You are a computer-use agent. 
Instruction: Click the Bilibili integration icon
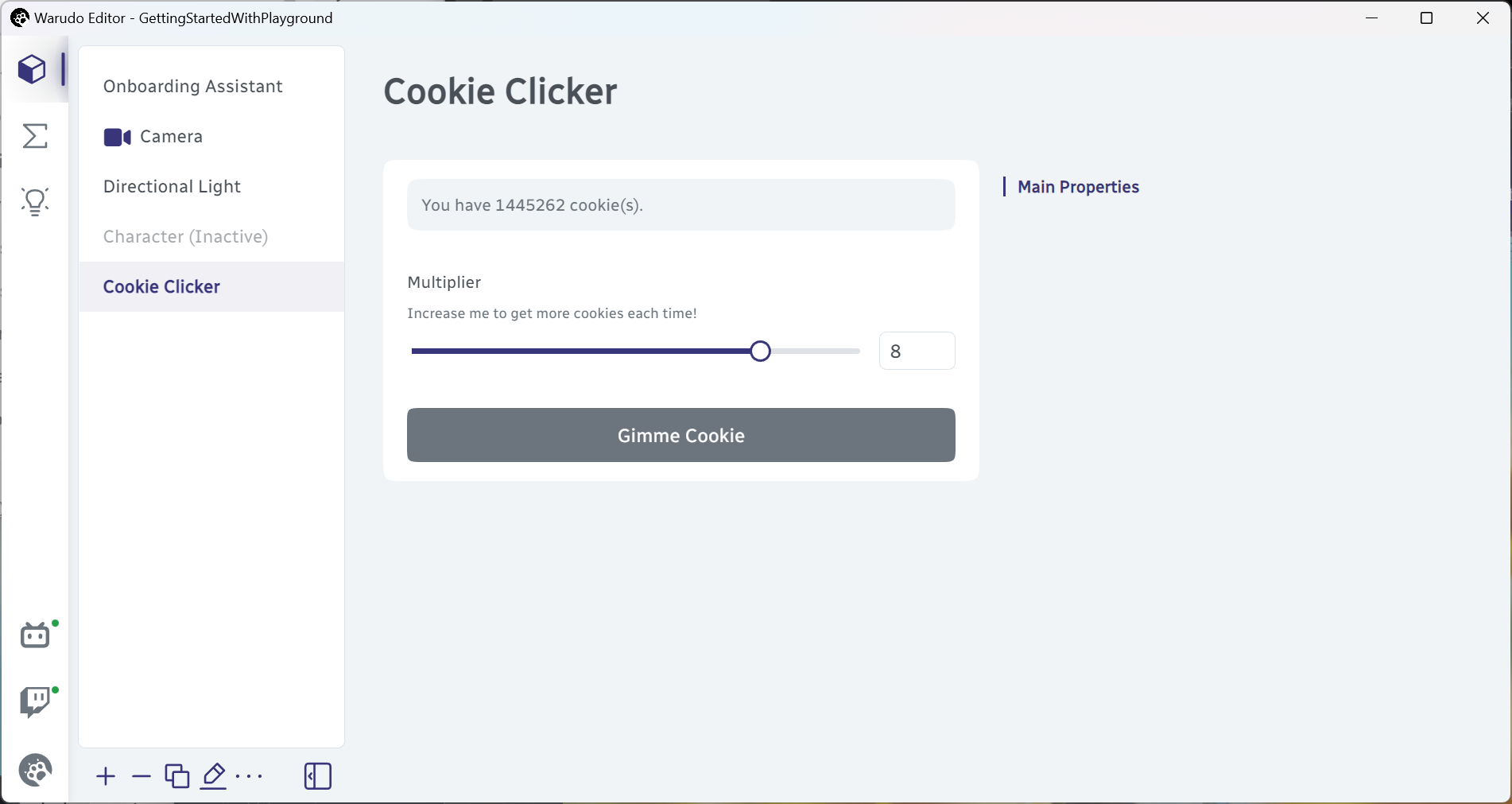point(36,635)
